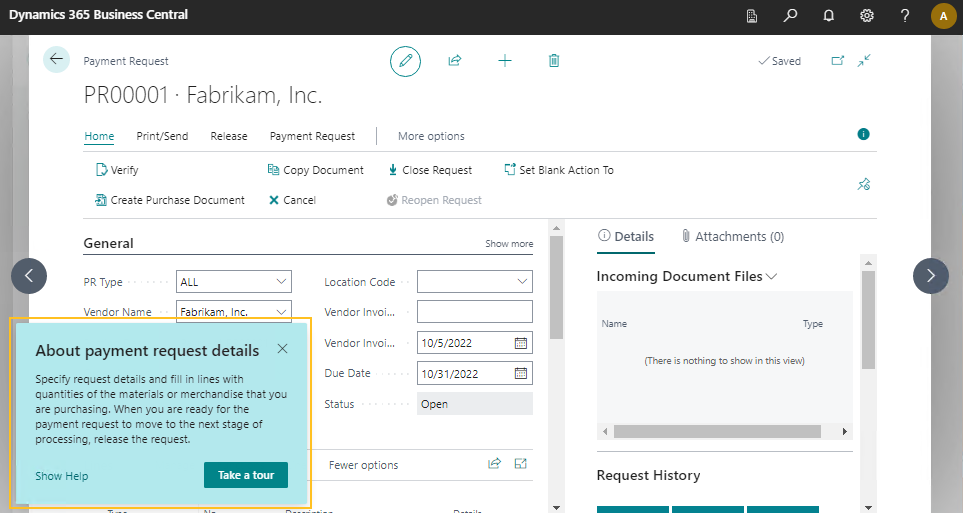This screenshot has width=963, height=513.
Task: Switch to the Attachments (0) tab
Action: (732, 237)
